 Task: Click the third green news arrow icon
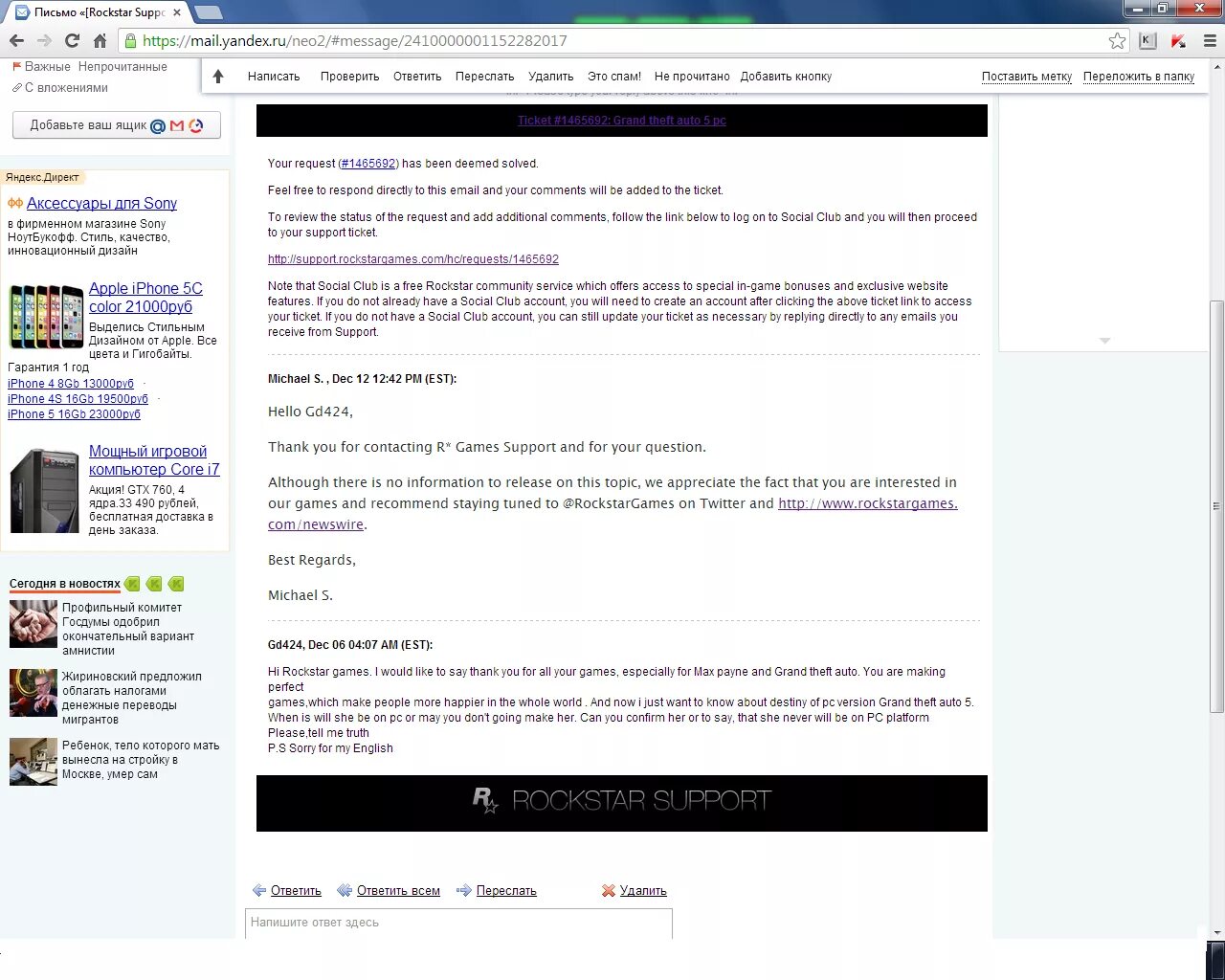(x=176, y=584)
